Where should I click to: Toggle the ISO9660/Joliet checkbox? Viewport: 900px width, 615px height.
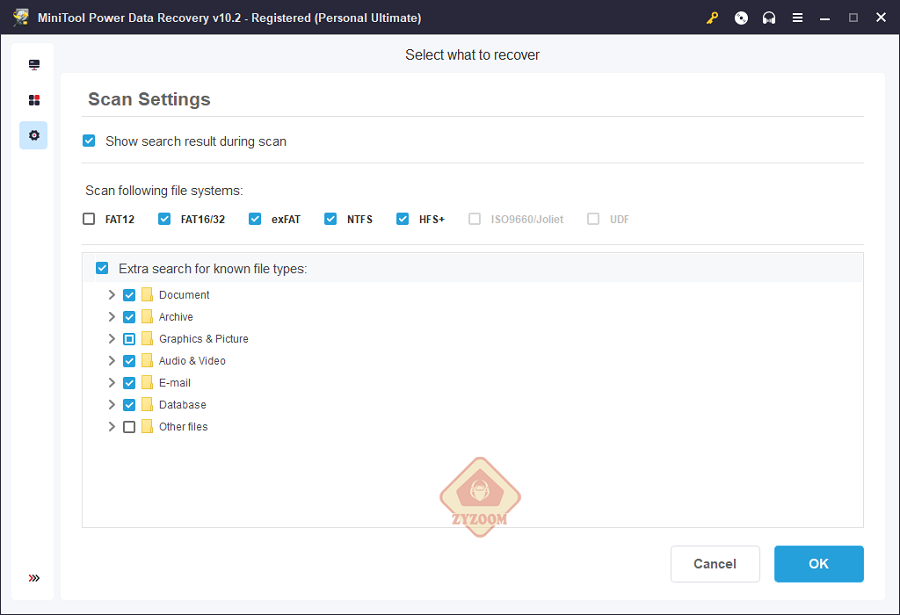[x=475, y=219]
